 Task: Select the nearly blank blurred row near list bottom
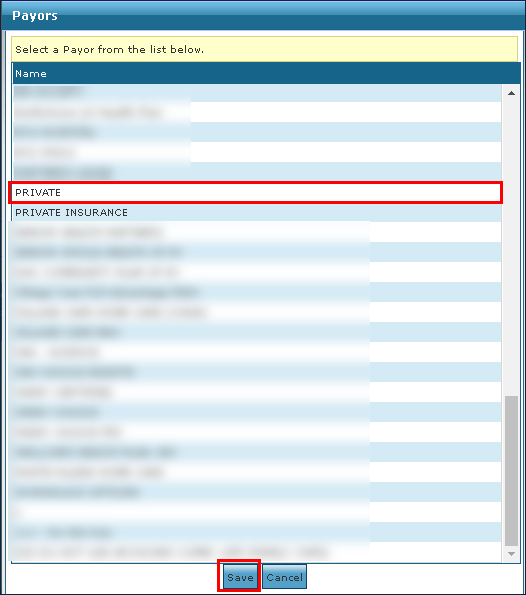coord(256,512)
